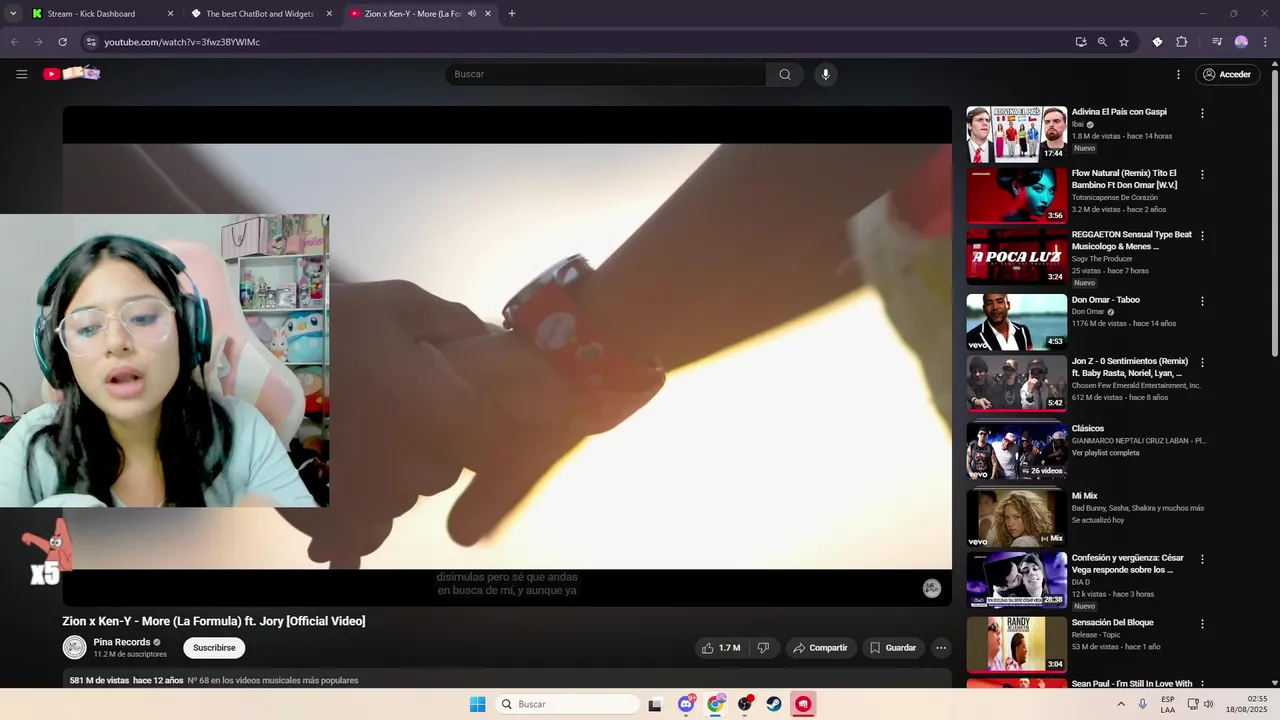The height and width of the screenshot is (720, 1280).
Task: Start voice search with microphone icon
Action: (825, 74)
